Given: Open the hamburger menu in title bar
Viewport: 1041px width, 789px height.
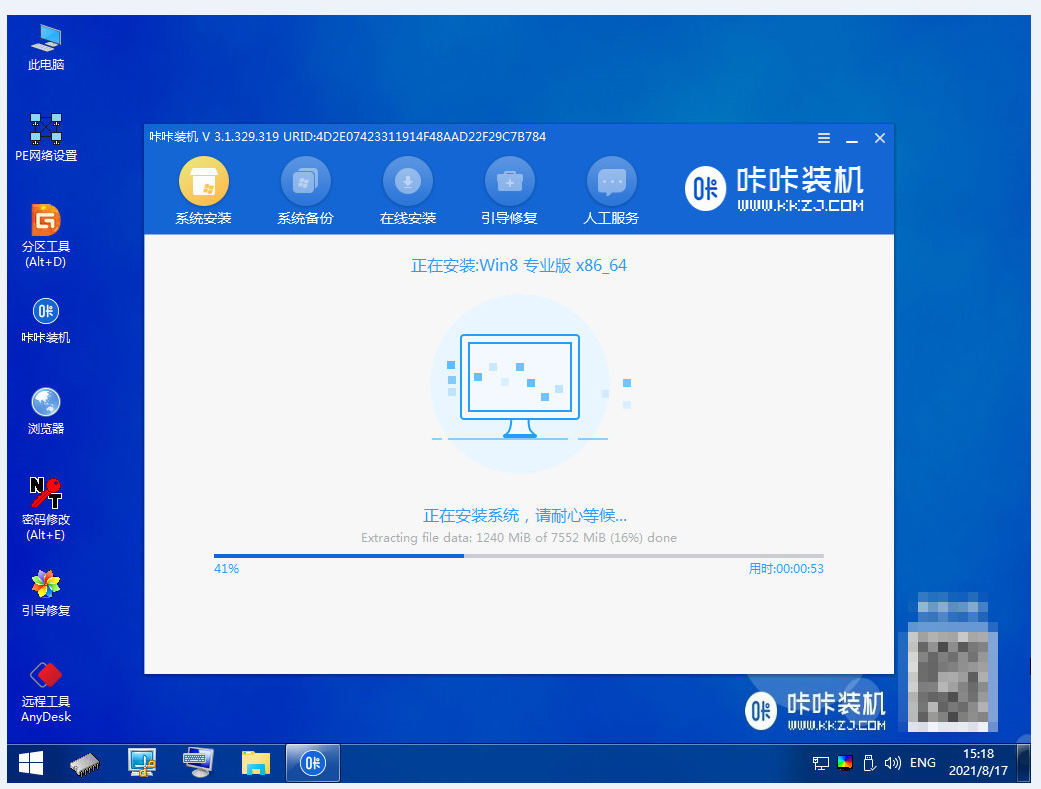Looking at the screenshot, I should 824,138.
